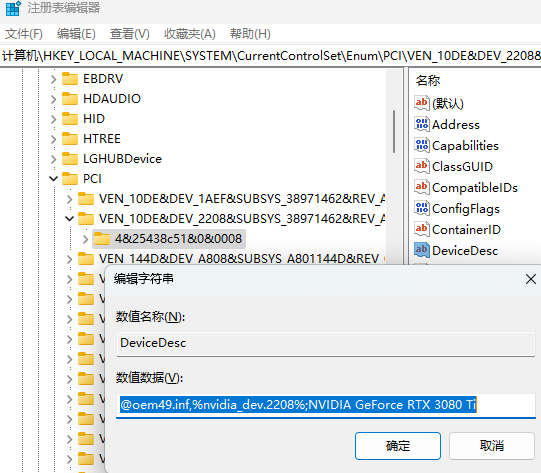The image size is (541, 473).
Task: Select the CompatibleIDs string icon
Action: point(422,187)
